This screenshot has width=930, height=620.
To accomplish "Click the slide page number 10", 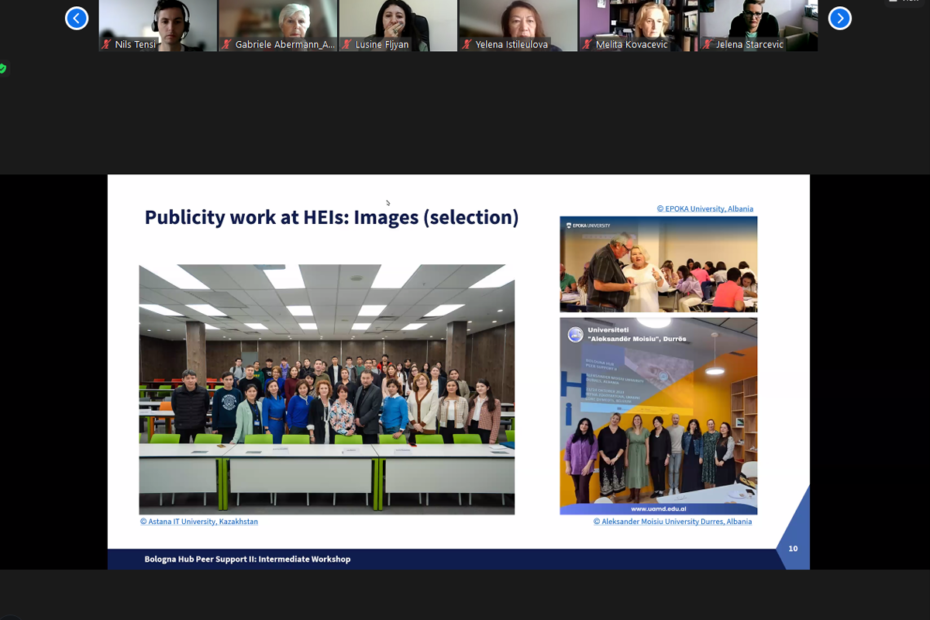I will click(x=793, y=549).
